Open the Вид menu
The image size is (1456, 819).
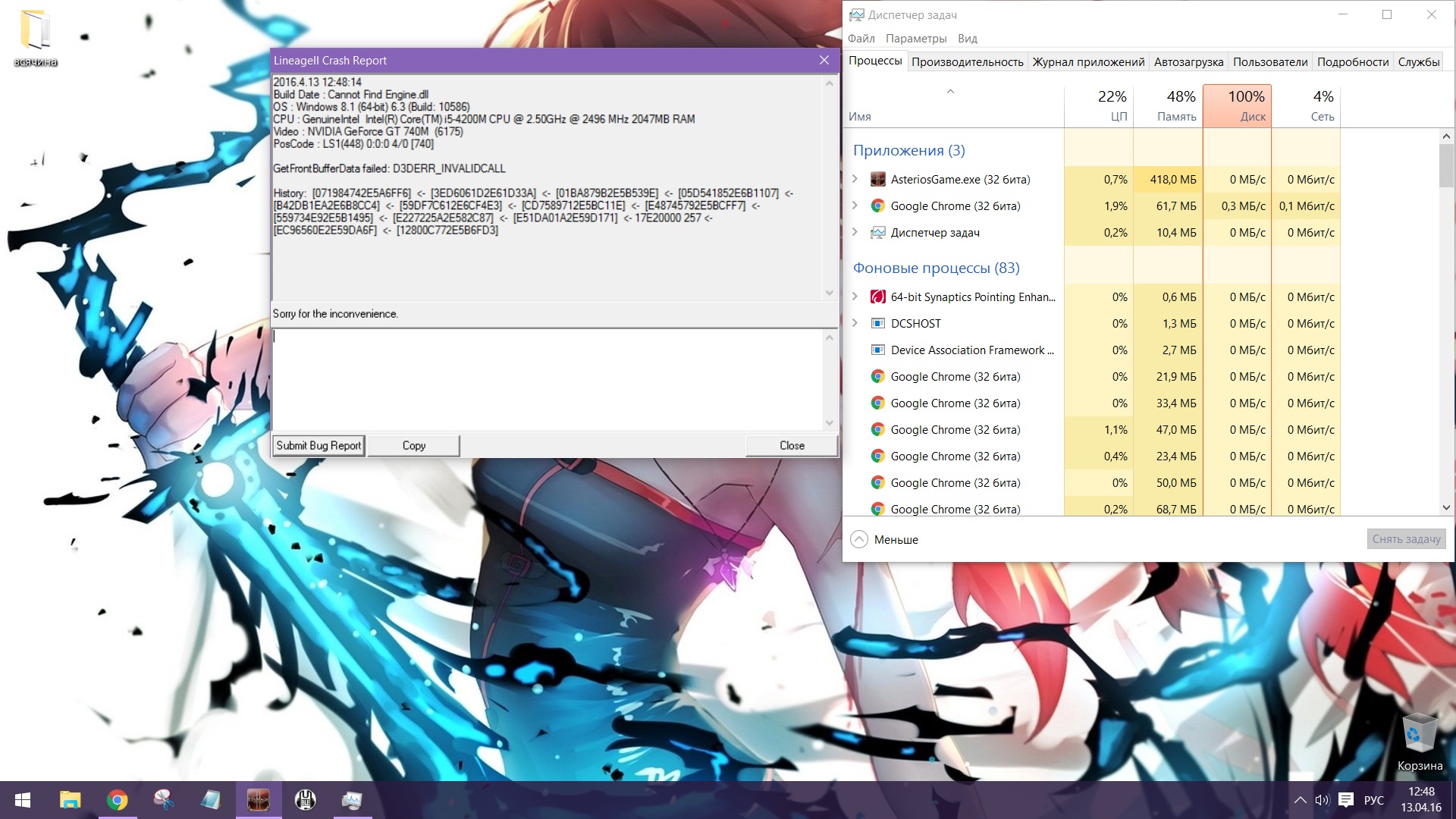(967, 39)
